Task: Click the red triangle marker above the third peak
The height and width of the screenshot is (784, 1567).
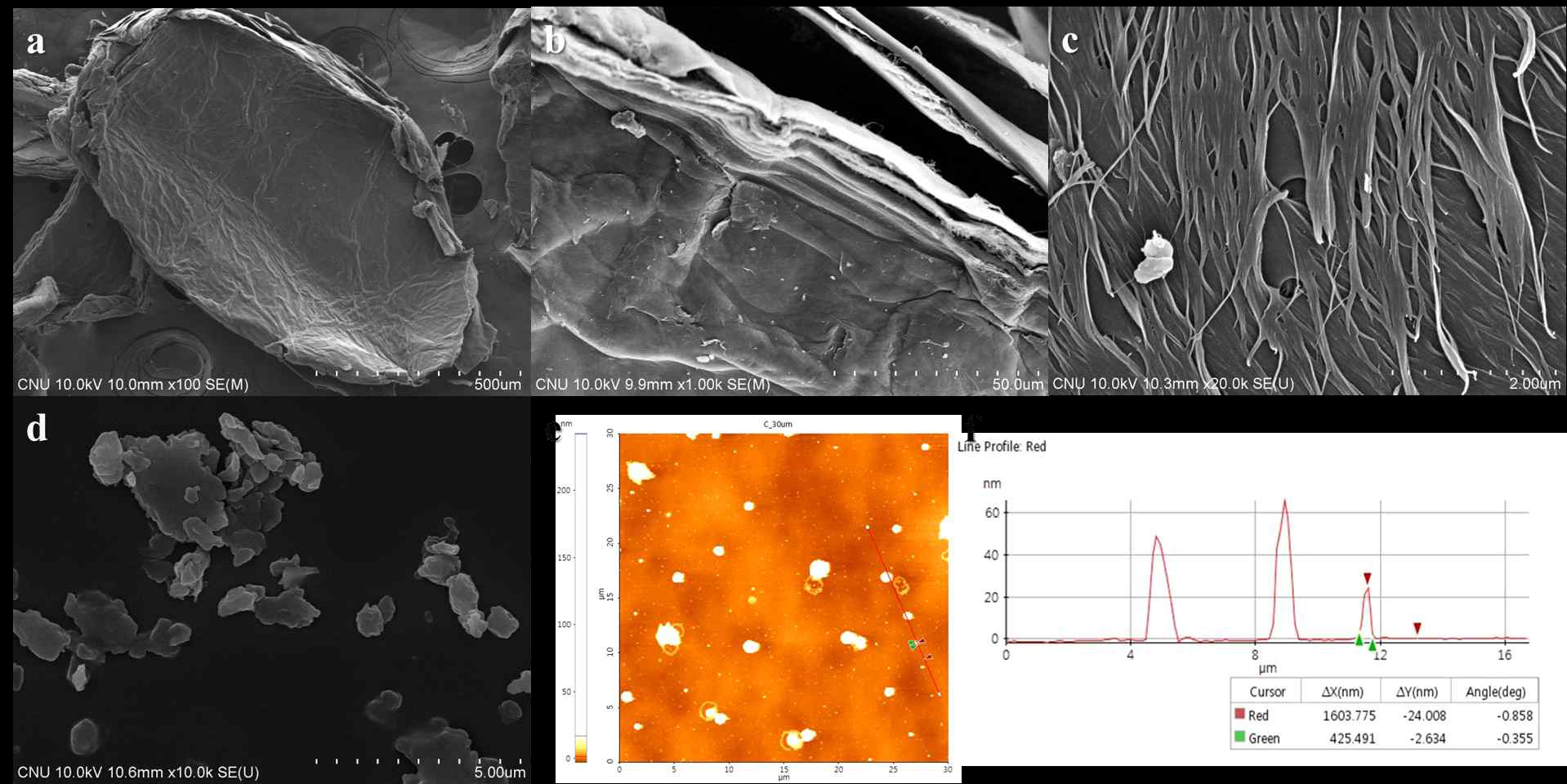Action: [x=1367, y=578]
